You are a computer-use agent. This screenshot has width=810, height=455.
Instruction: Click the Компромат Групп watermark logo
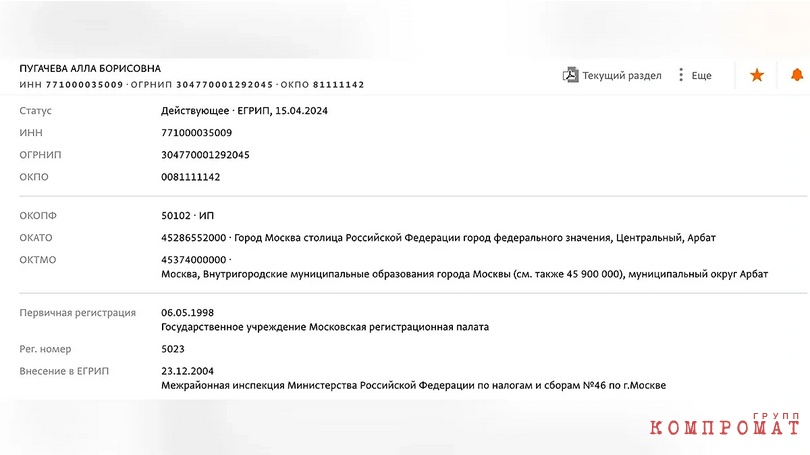(x=725, y=425)
